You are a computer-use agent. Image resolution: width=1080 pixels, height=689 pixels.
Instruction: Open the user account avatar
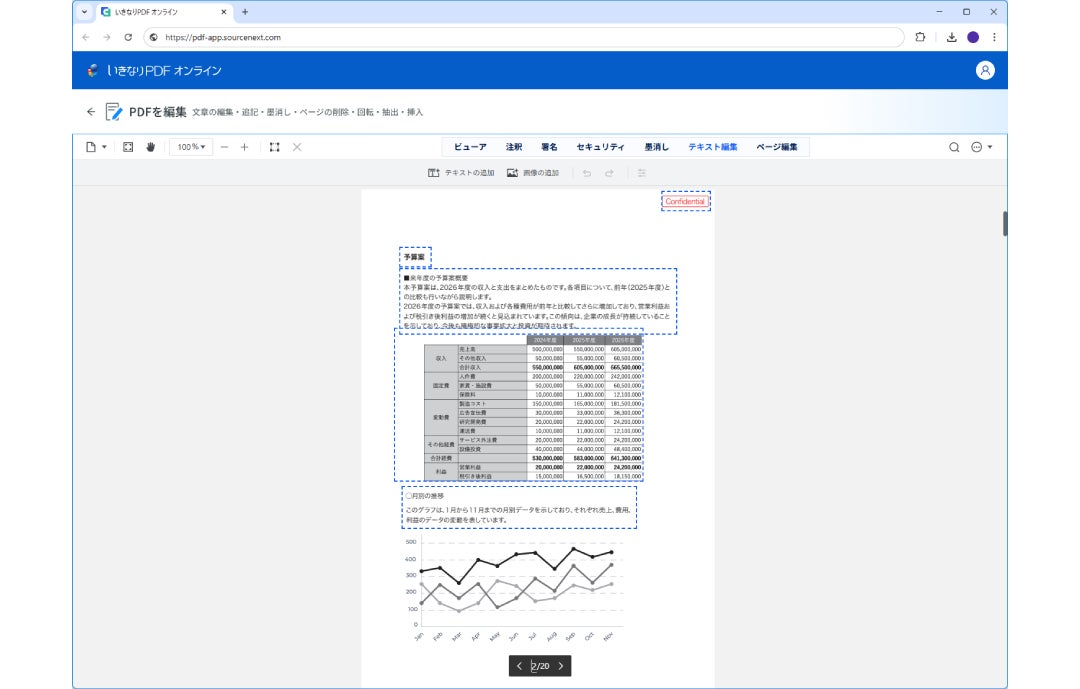pyautogui.click(x=985, y=70)
